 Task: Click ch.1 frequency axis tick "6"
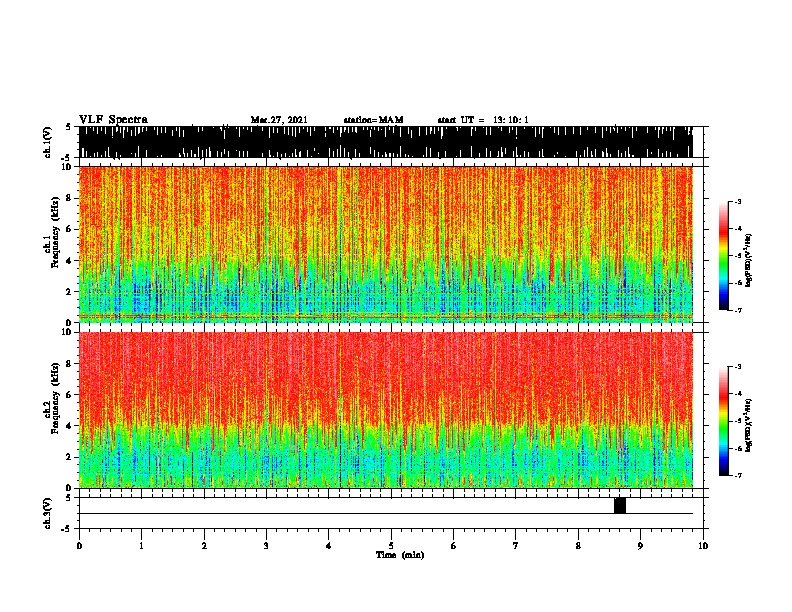point(70,229)
